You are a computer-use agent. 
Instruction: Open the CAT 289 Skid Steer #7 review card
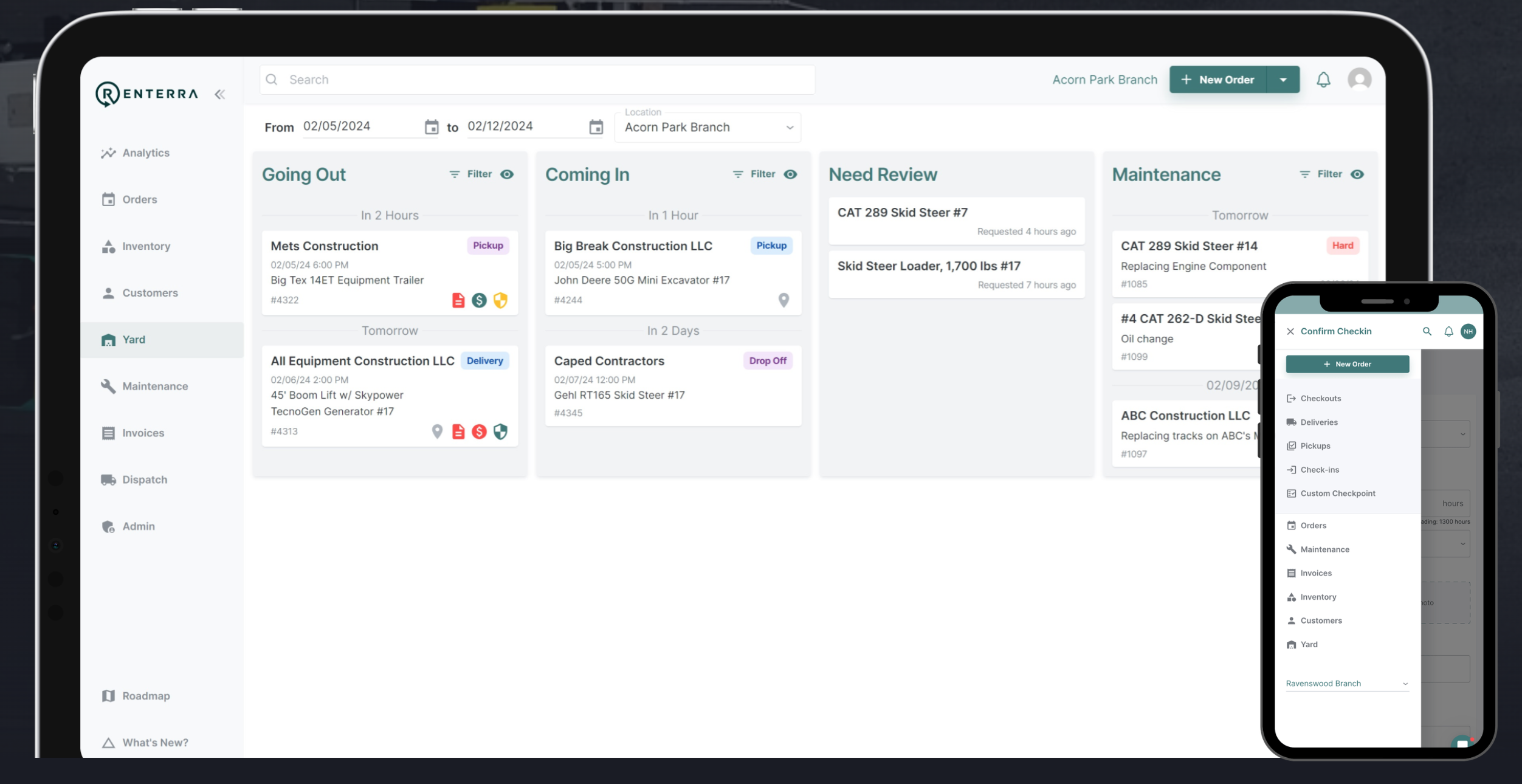(957, 221)
